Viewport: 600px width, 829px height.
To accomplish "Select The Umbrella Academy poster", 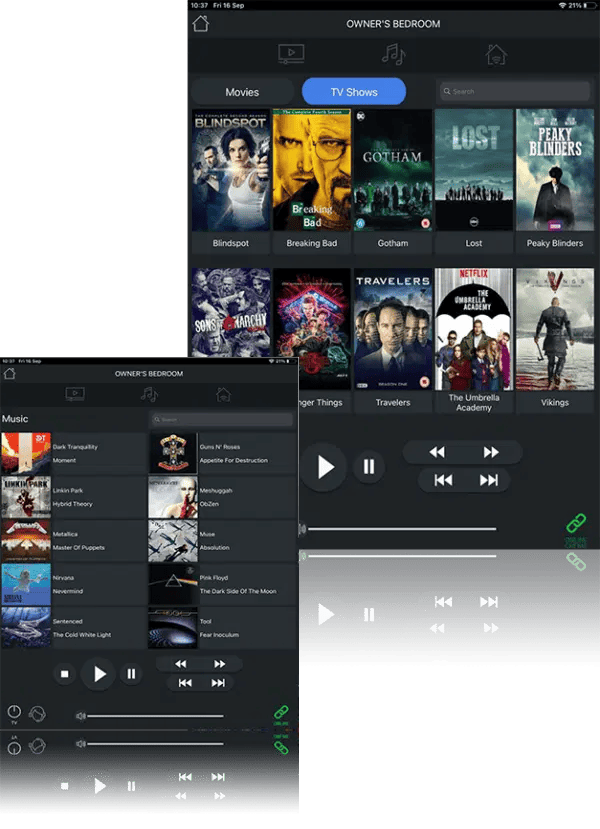I will tap(474, 329).
